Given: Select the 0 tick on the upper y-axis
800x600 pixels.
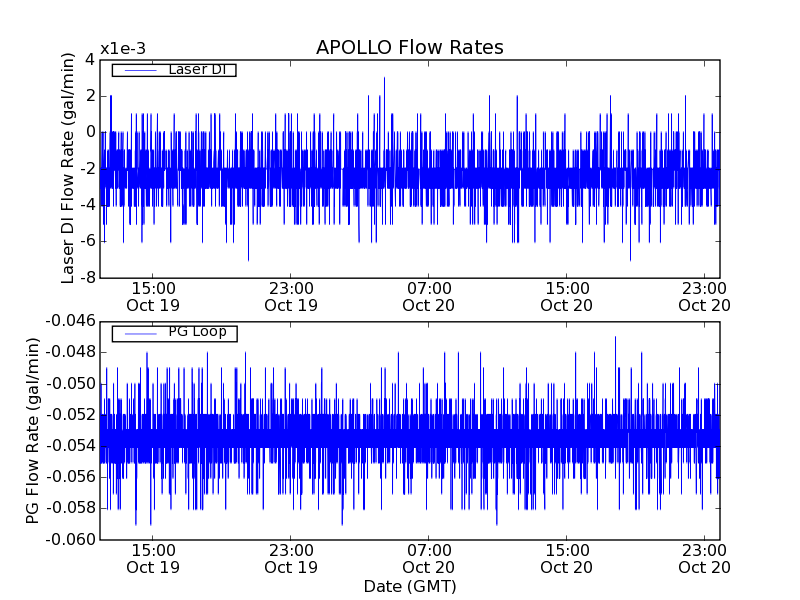Looking at the screenshot, I should pos(89,132).
